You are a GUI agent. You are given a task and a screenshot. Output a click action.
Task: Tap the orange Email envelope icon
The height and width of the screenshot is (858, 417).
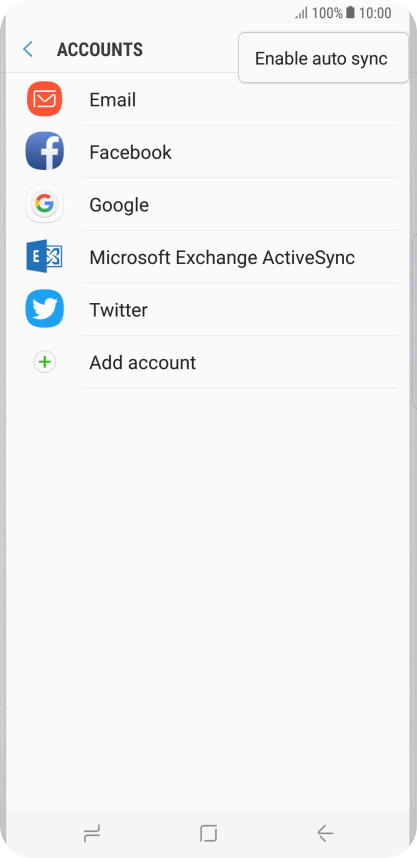coord(44,99)
